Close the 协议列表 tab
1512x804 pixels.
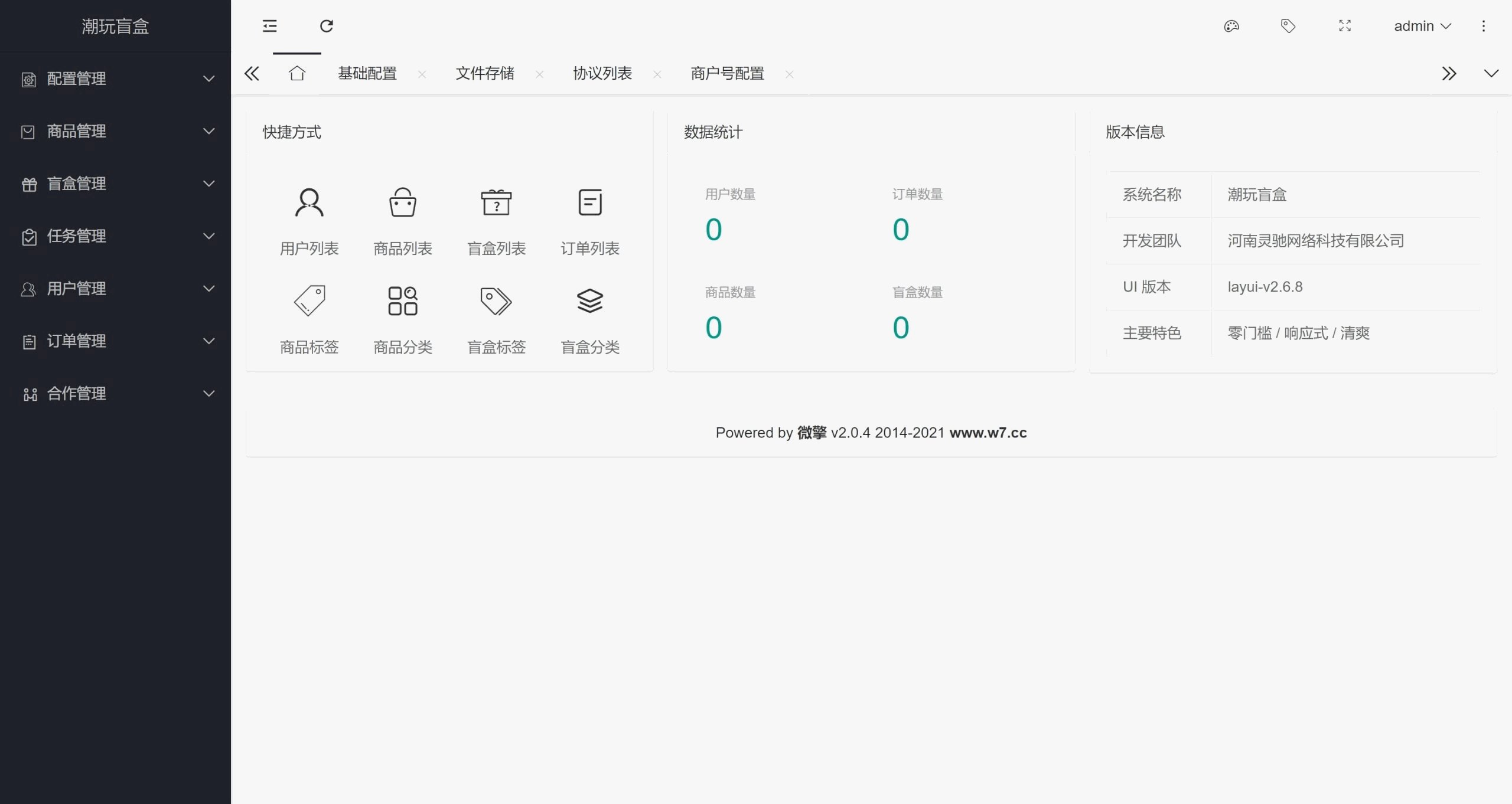tap(657, 74)
